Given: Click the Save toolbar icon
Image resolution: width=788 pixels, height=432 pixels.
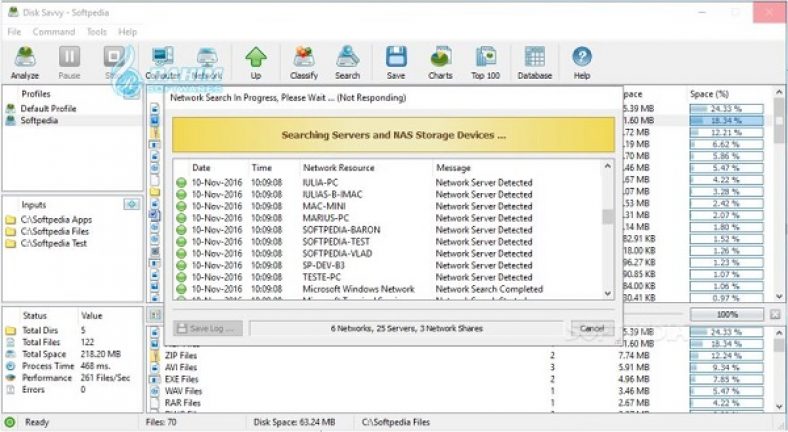Looking at the screenshot, I should click(396, 62).
